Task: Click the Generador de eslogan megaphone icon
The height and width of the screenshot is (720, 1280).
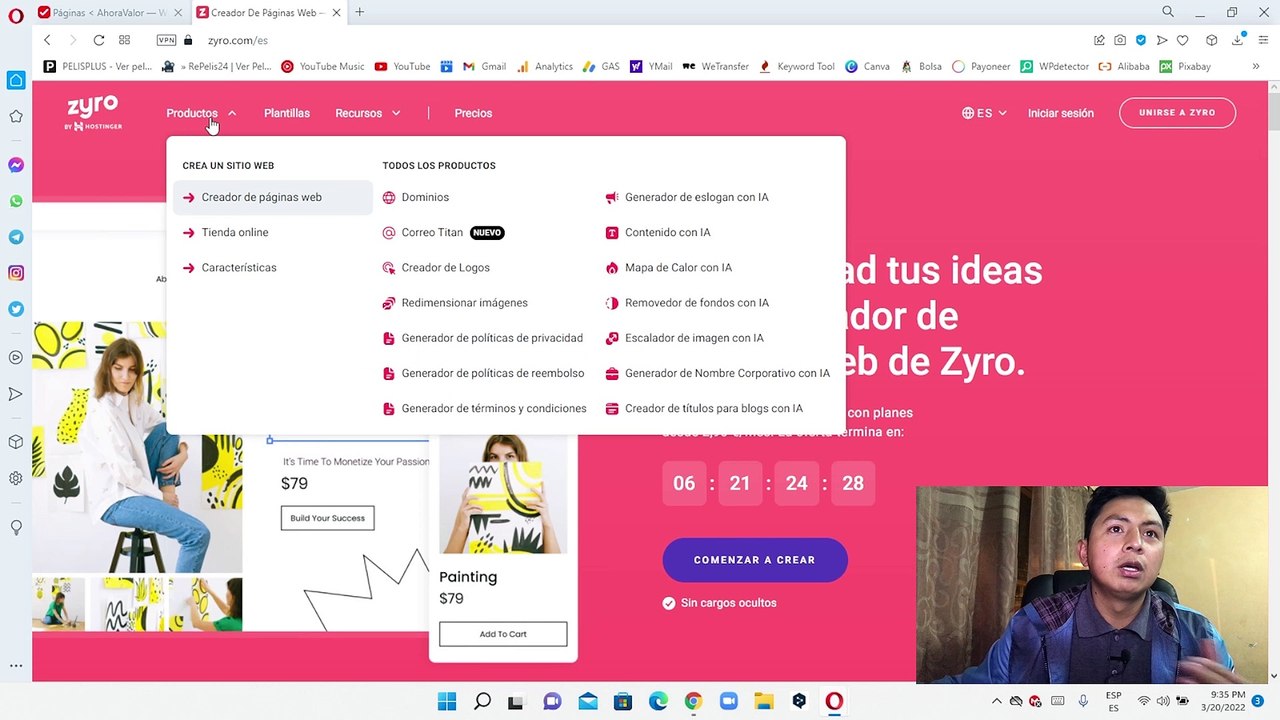Action: click(612, 197)
